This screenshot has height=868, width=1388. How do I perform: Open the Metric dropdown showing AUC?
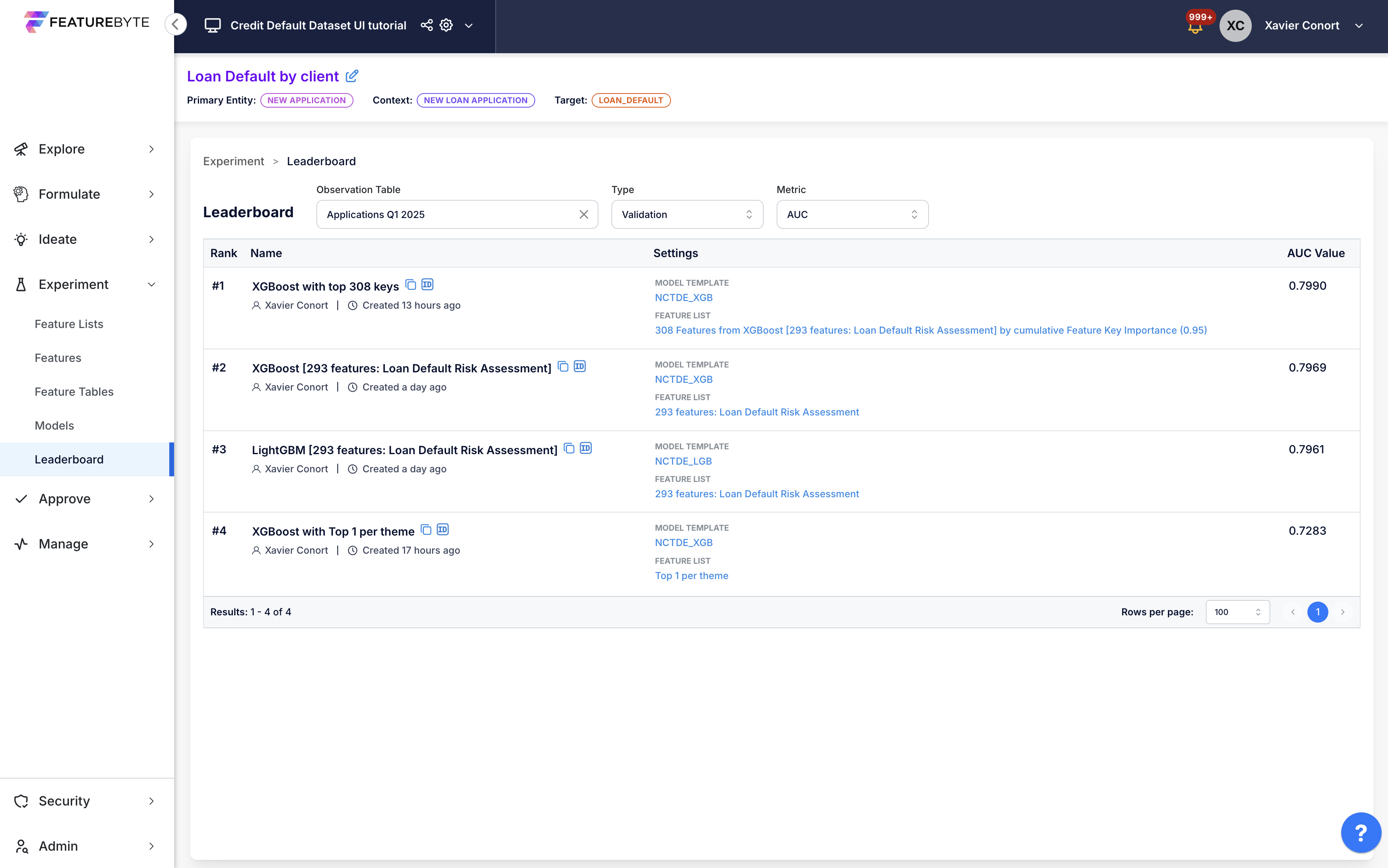[x=852, y=214]
